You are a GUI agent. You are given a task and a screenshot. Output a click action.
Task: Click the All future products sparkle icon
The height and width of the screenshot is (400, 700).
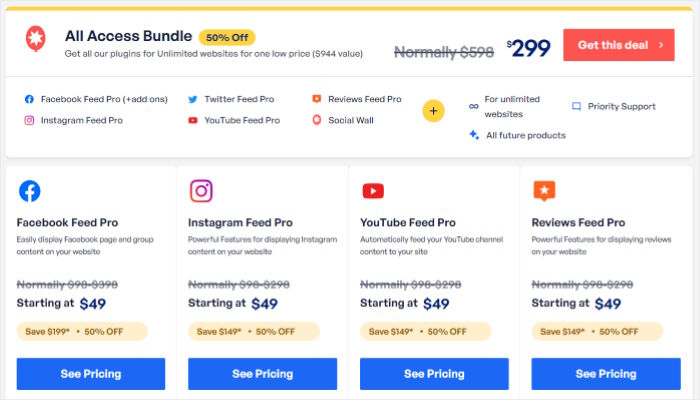click(x=473, y=135)
